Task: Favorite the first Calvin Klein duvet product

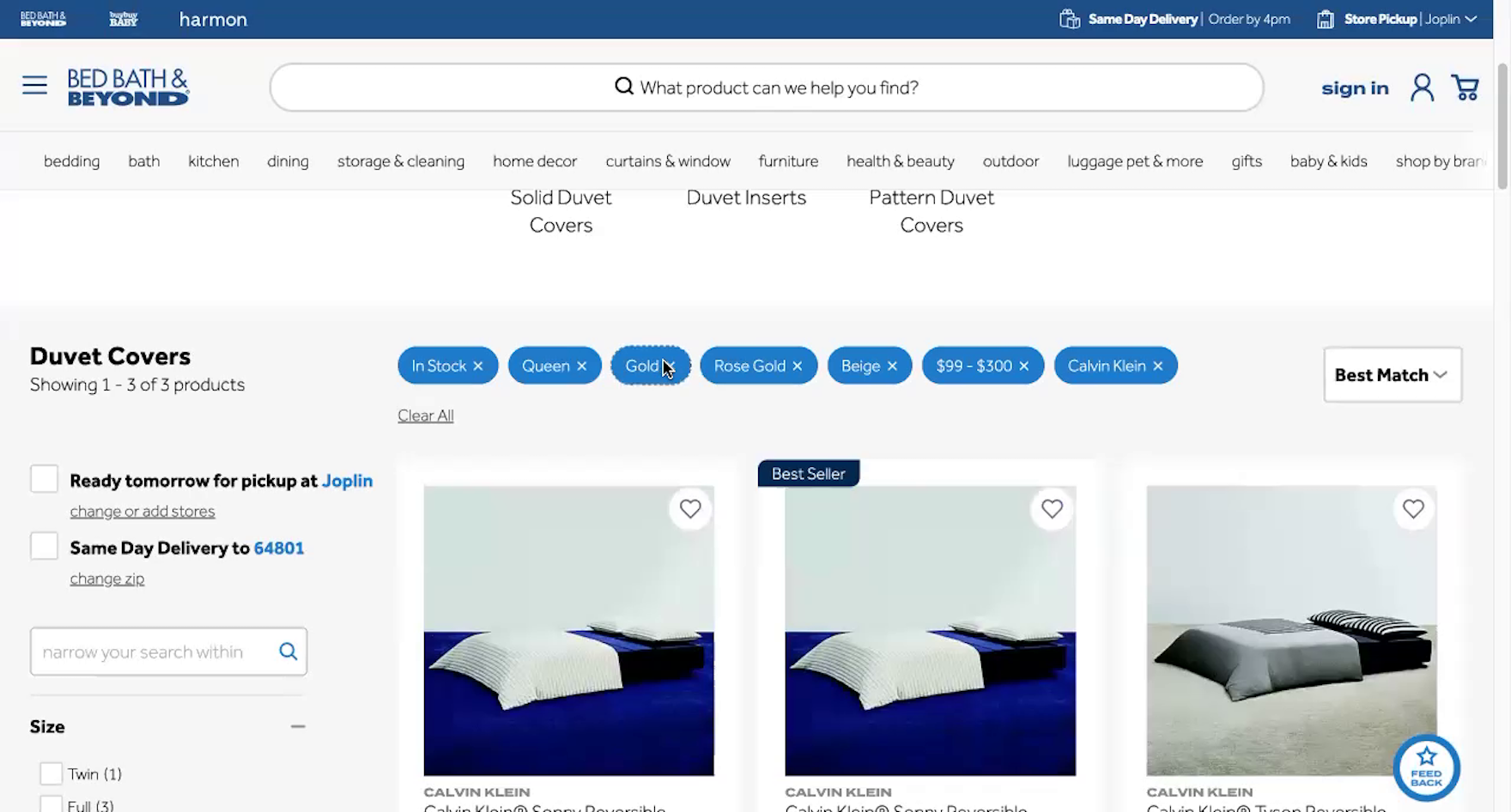Action: click(x=690, y=509)
